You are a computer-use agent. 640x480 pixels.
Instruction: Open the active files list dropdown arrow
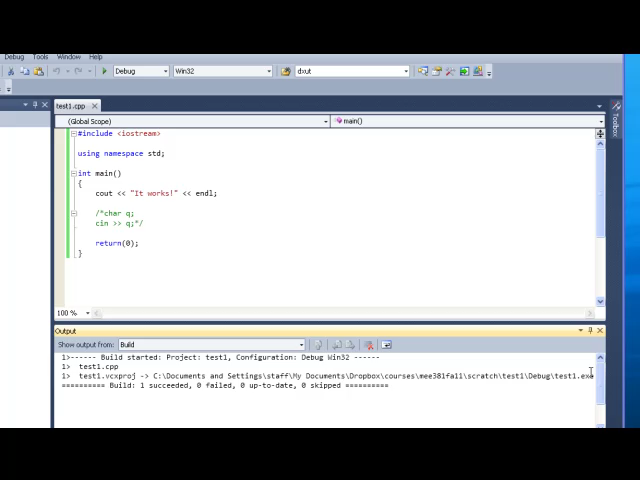[599, 106]
